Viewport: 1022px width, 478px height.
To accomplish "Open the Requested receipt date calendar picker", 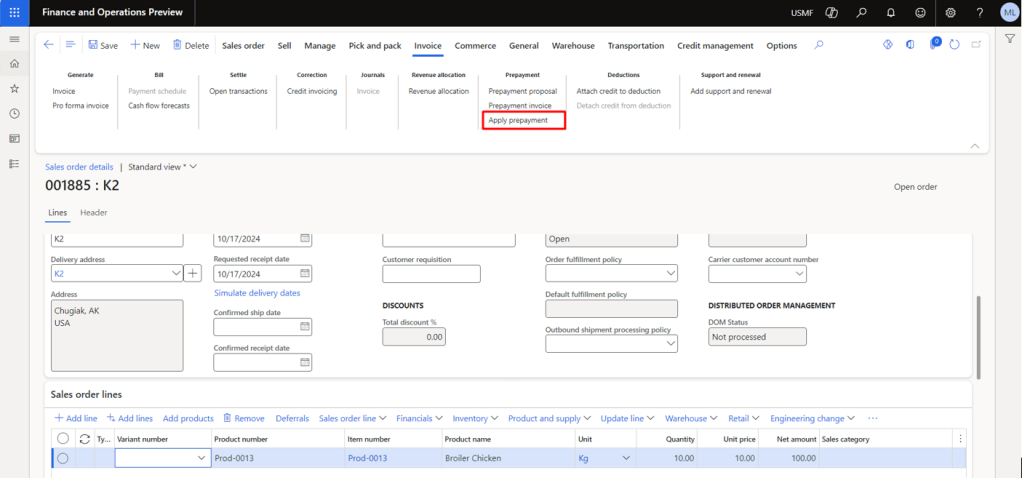I will [x=305, y=274].
